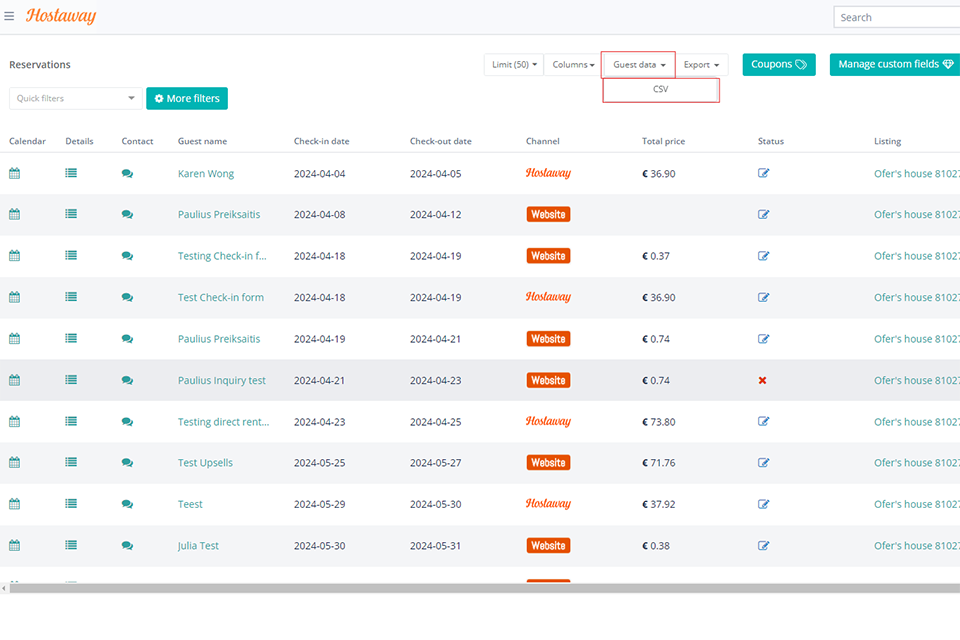Edit status for Test Upsells reservation
The width and height of the screenshot is (960, 640).
point(763,462)
